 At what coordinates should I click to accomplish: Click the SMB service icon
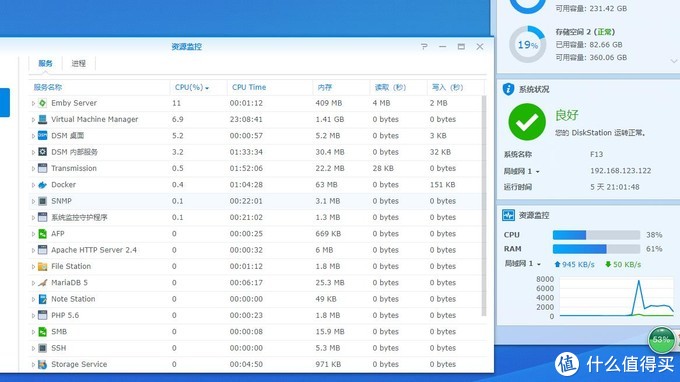pos(42,332)
